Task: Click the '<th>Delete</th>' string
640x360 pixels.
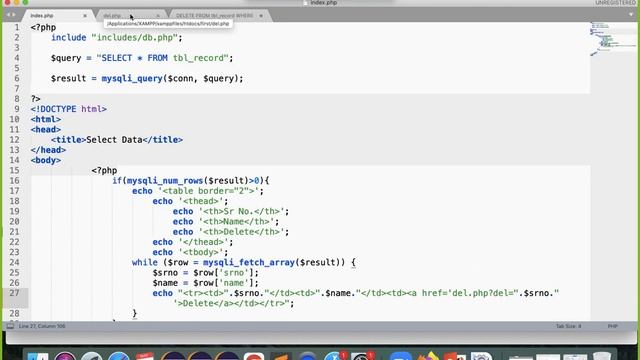Action: point(241,231)
